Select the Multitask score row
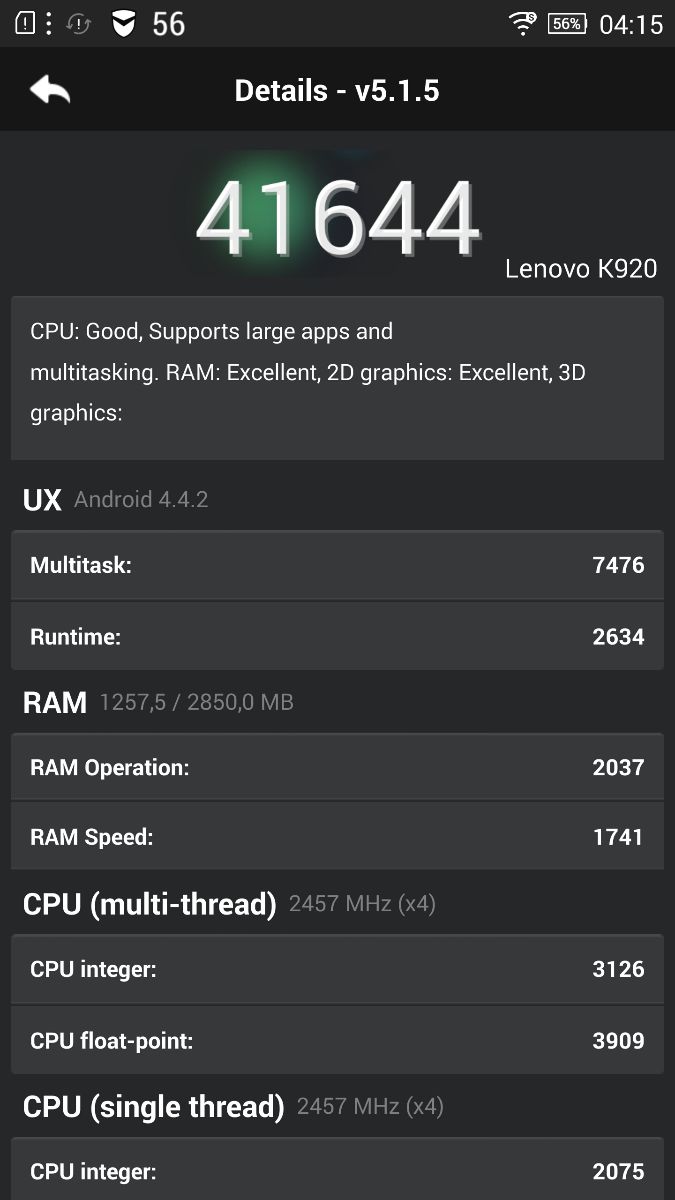The image size is (675, 1200). click(337, 565)
